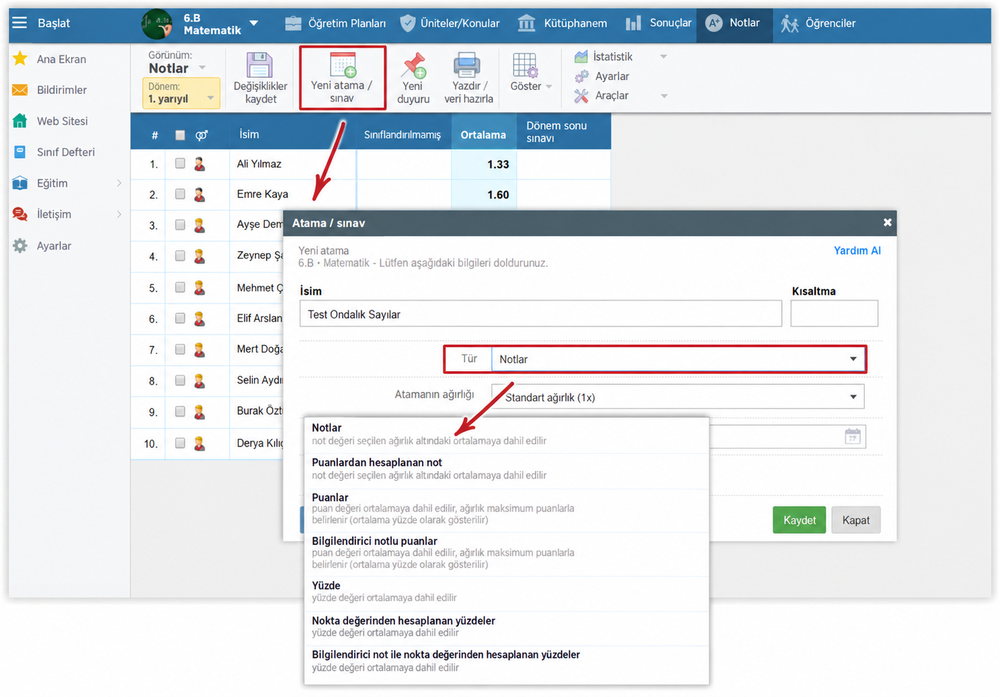The height and width of the screenshot is (697, 1000).
Task: Click the Göster grid icon
Action: [x=526, y=64]
